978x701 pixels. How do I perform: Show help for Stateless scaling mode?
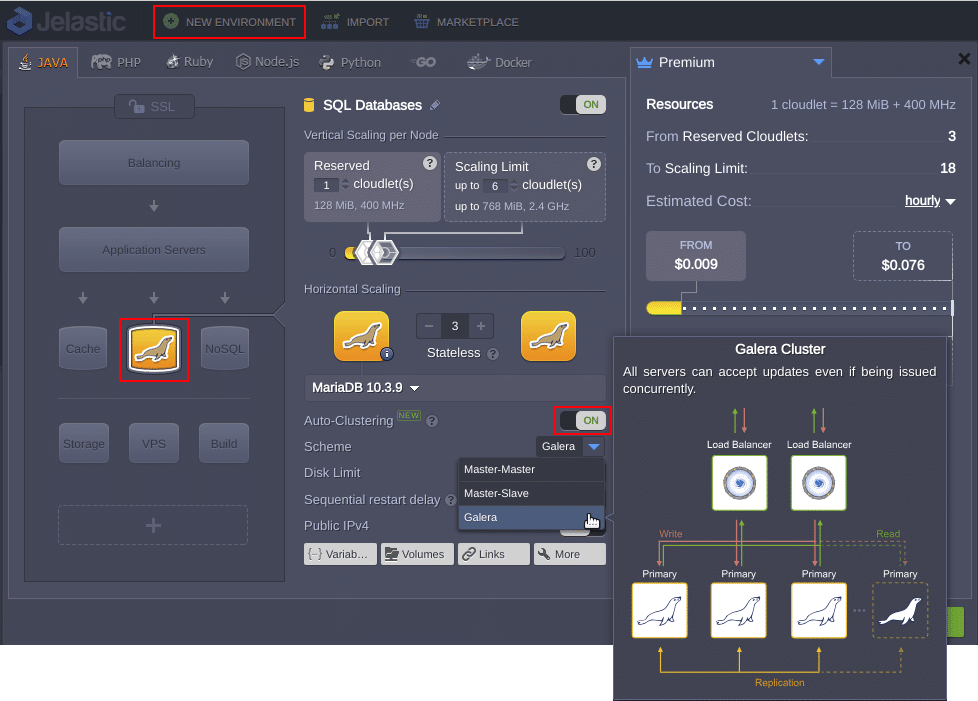point(493,354)
